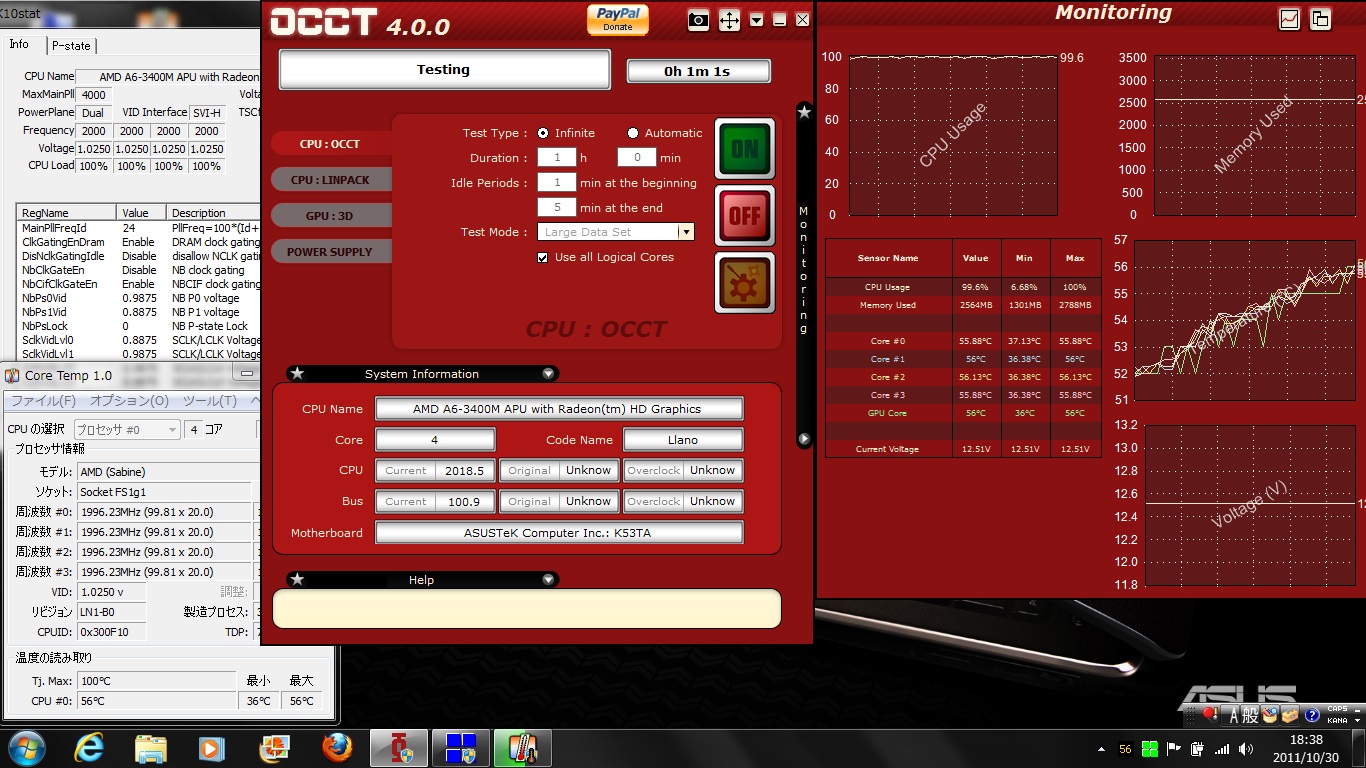The height and width of the screenshot is (768, 1366).
Task: Click Monitoring window graph view icon
Action: (1290, 18)
